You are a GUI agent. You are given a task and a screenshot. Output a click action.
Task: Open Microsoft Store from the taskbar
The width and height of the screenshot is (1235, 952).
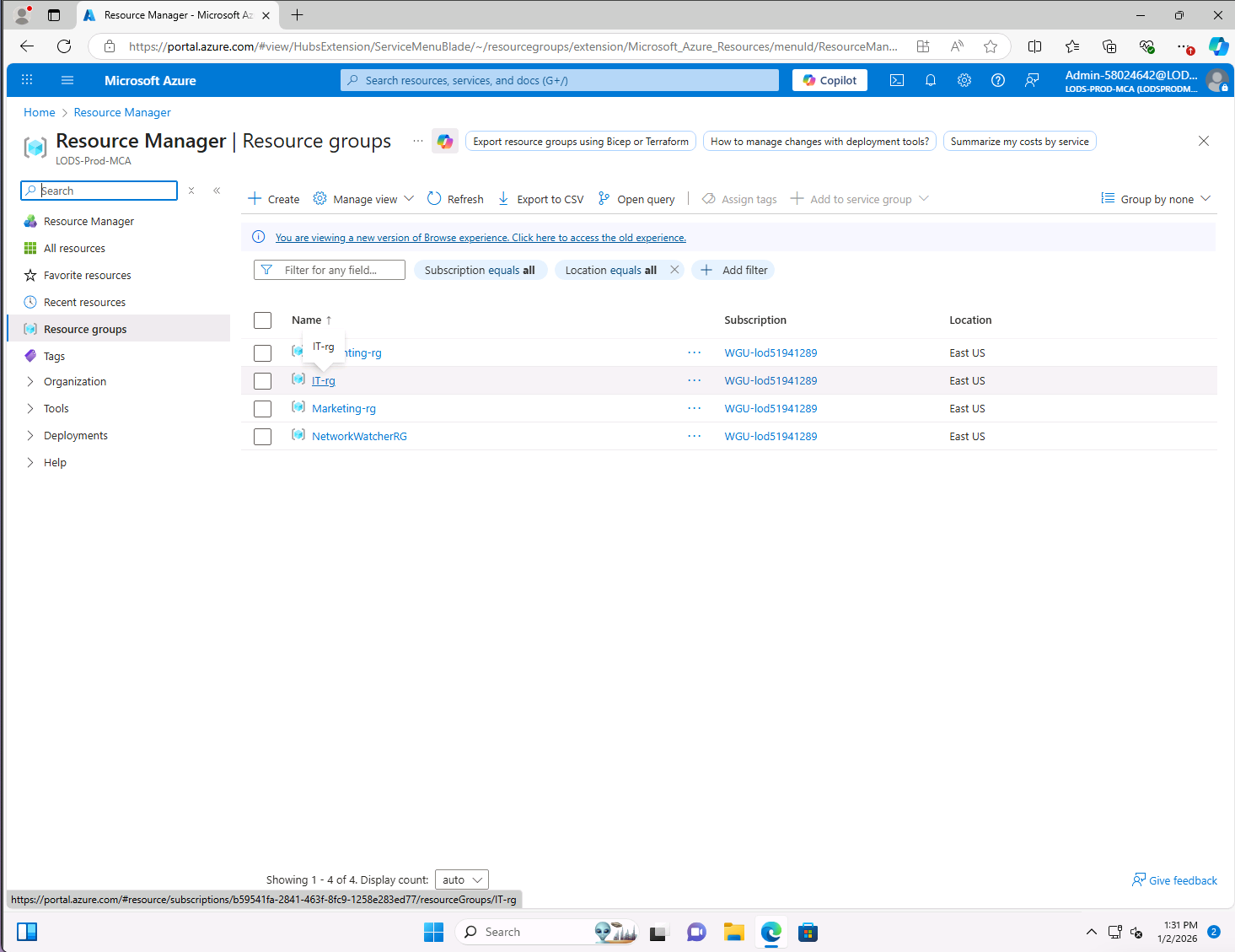808,932
